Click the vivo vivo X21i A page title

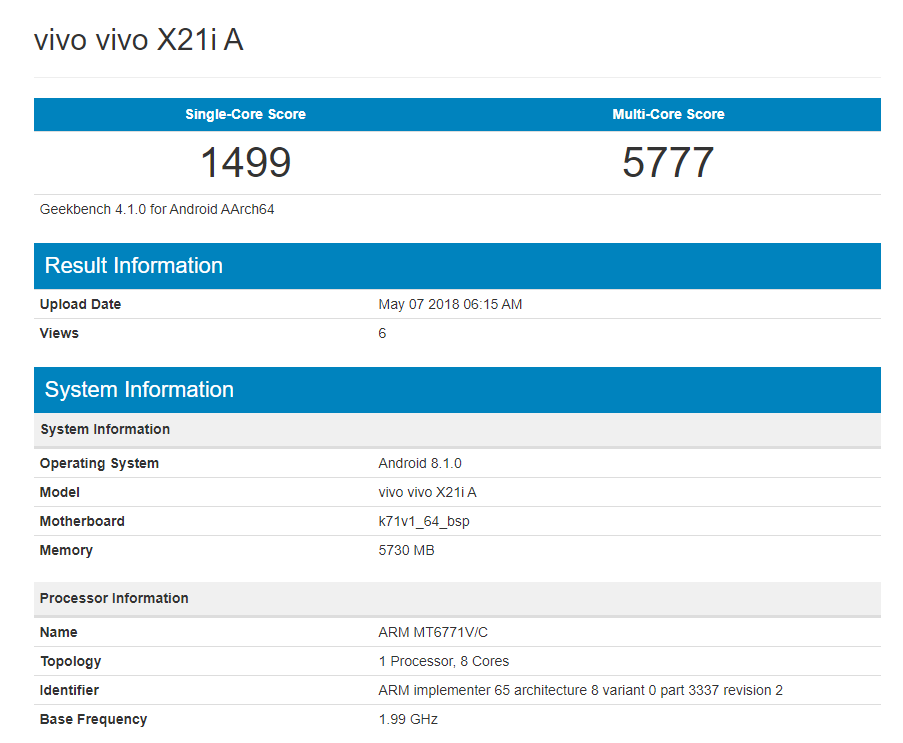[137, 39]
